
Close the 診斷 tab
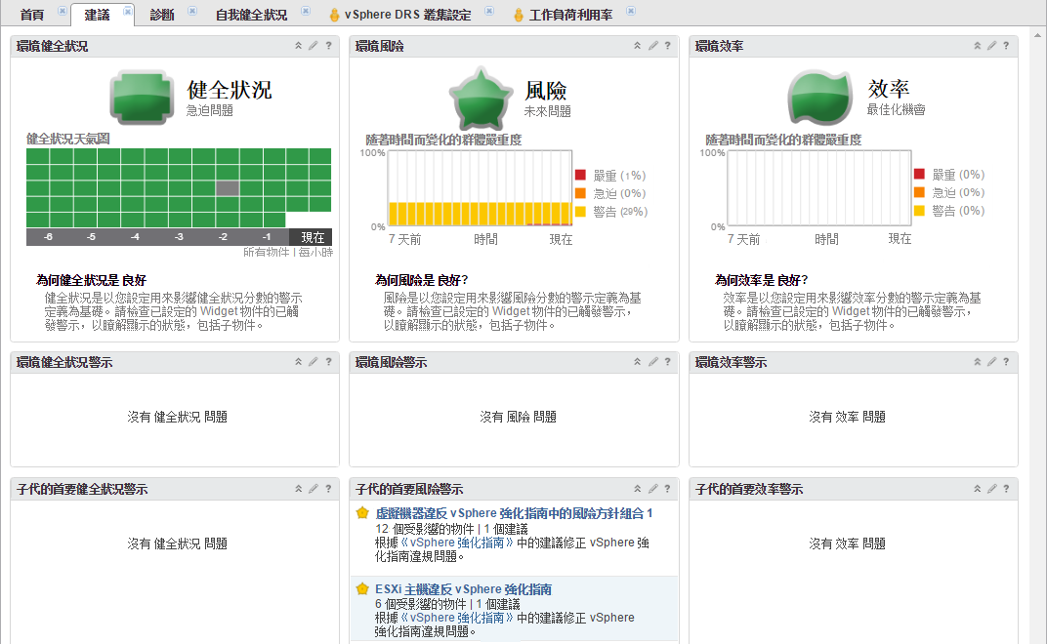coord(192,11)
